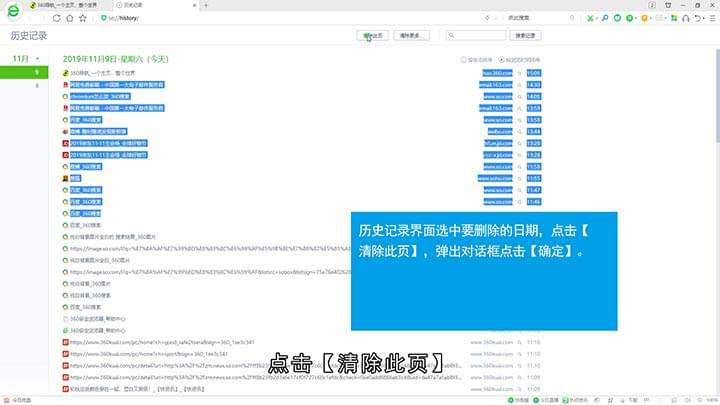
Task: Click the 13:44 time in the weibo.com row
Action: [534, 131]
